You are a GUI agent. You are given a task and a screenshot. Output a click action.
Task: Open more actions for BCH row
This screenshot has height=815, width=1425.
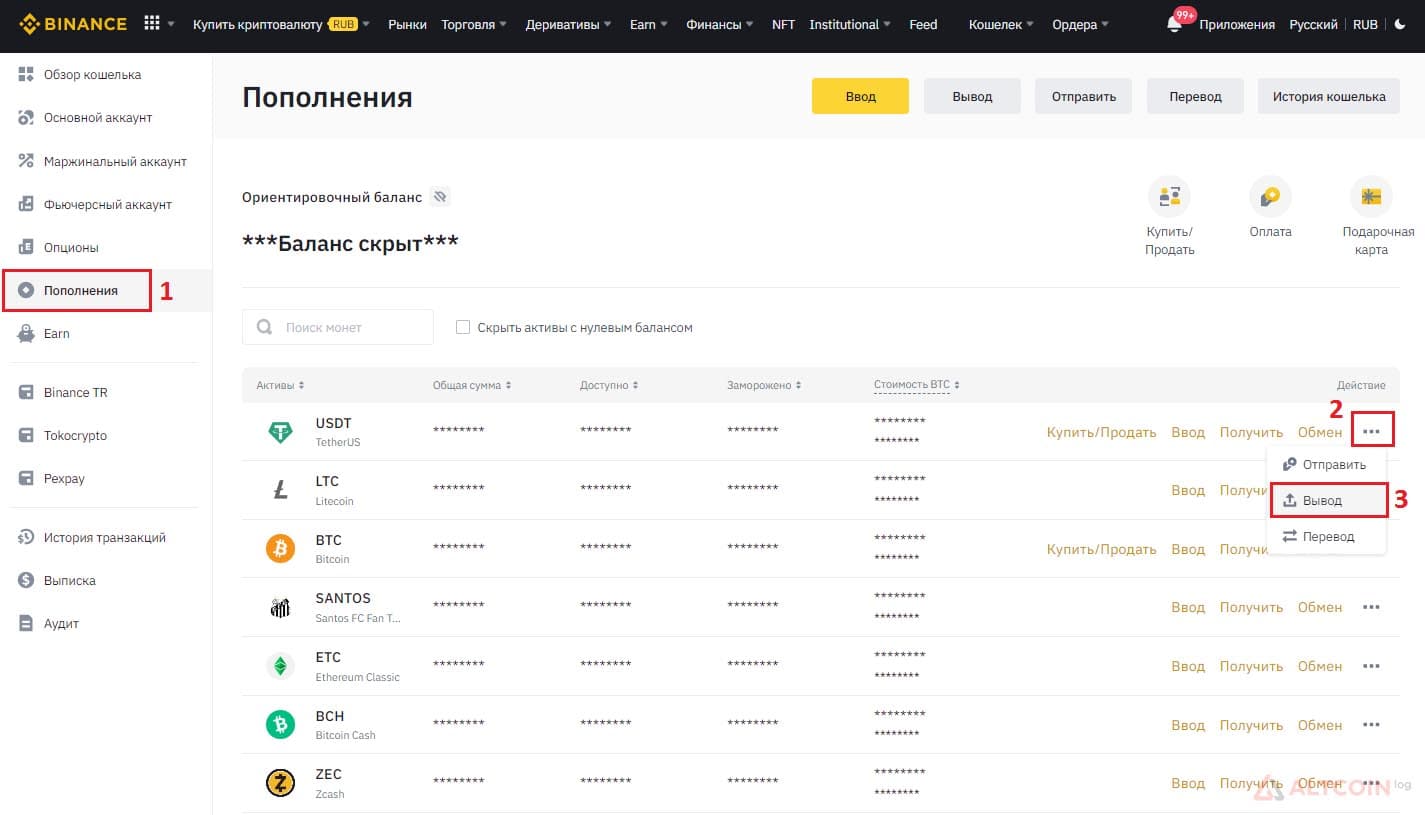(x=1371, y=725)
